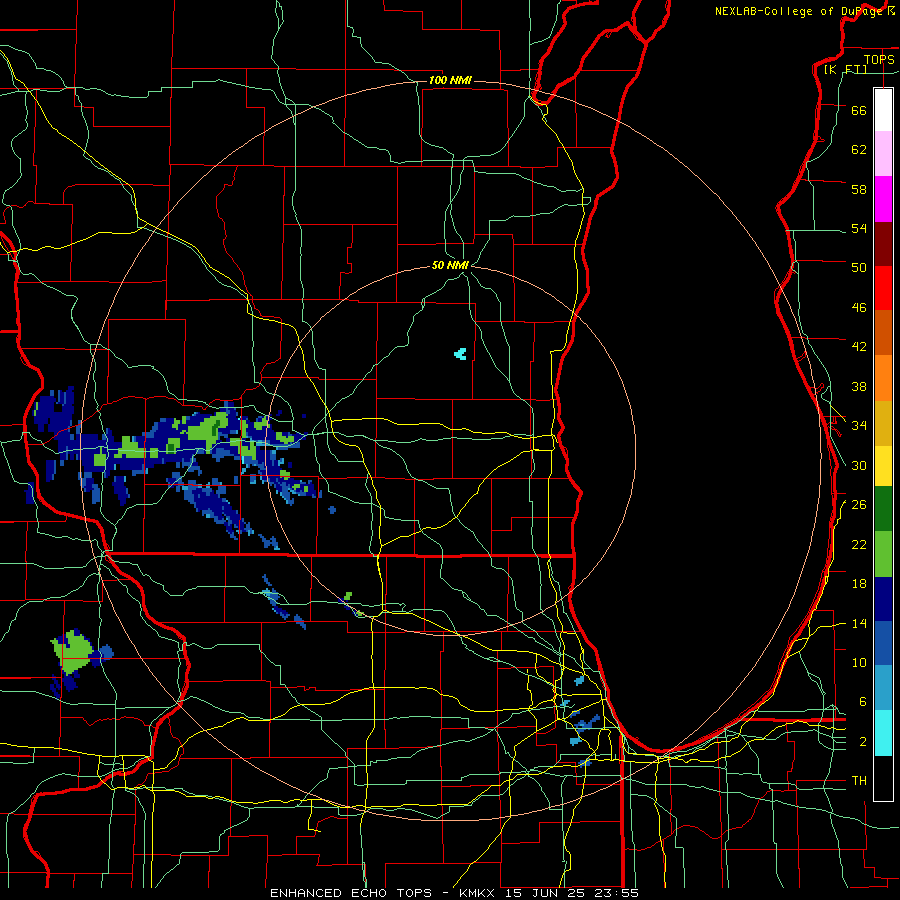This screenshot has height=900, width=900.
Task: Click the 'TH' legend label
Action: pyautogui.click(x=859, y=781)
